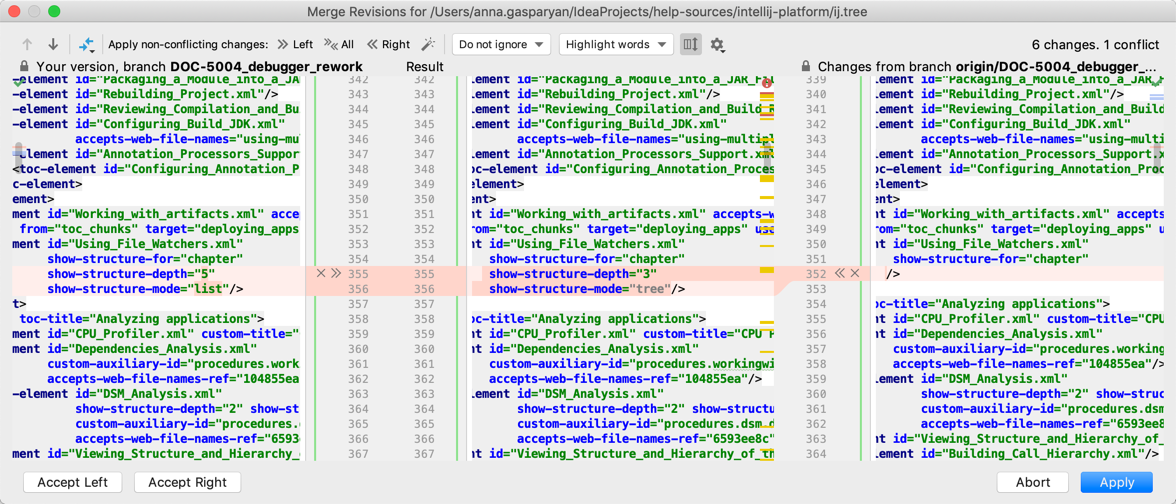Jump to the next difference arrow

pyautogui.click(x=53, y=45)
